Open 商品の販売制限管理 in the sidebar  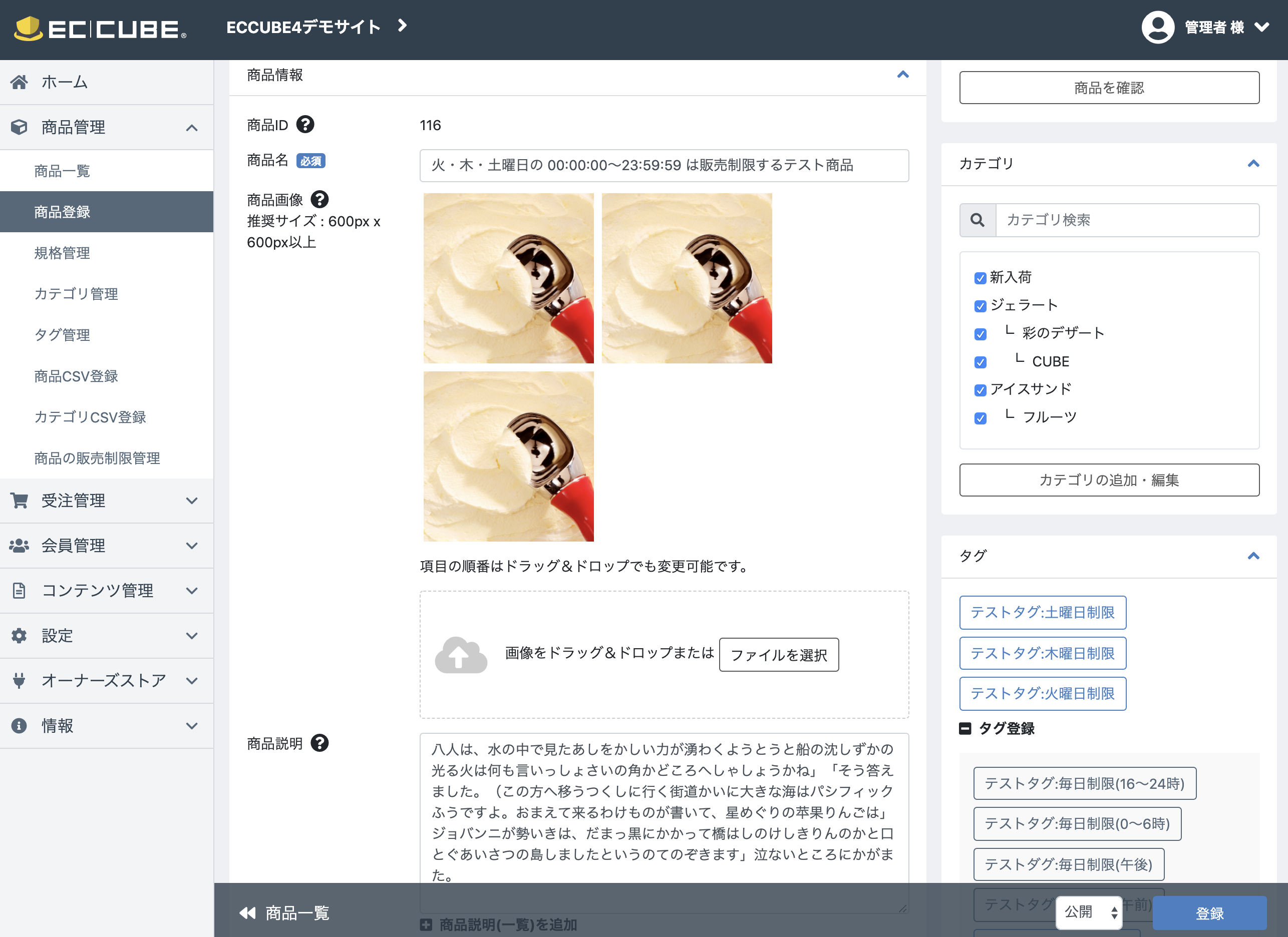[x=107, y=458]
